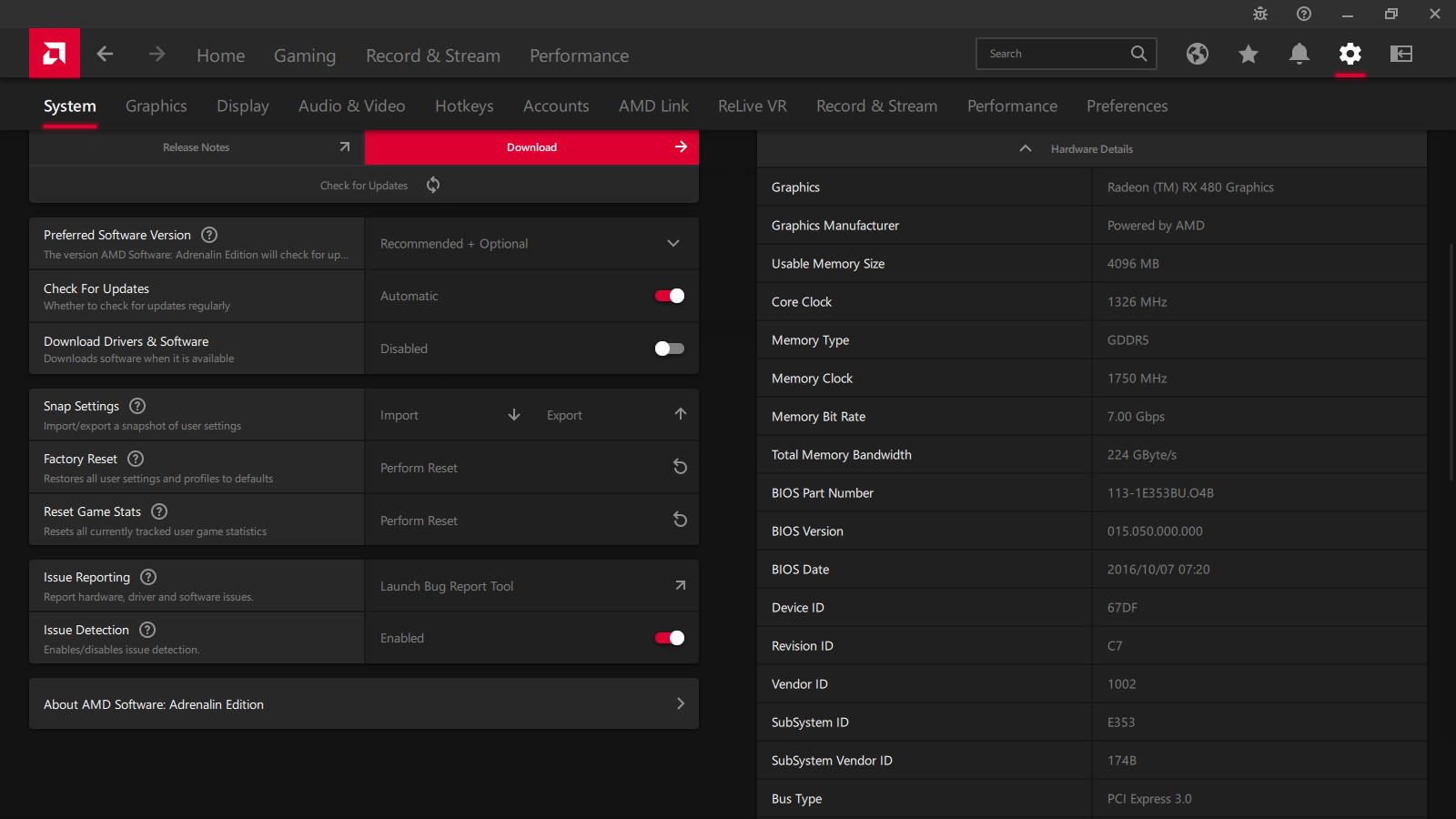
Task: Open Record & Stream in top navigation
Action: pos(433,56)
